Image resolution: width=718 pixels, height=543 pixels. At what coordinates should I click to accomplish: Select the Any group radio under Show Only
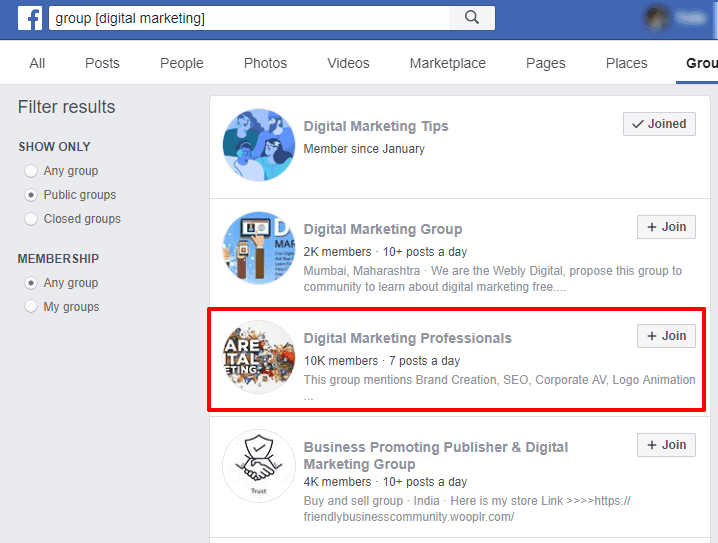click(x=31, y=171)
